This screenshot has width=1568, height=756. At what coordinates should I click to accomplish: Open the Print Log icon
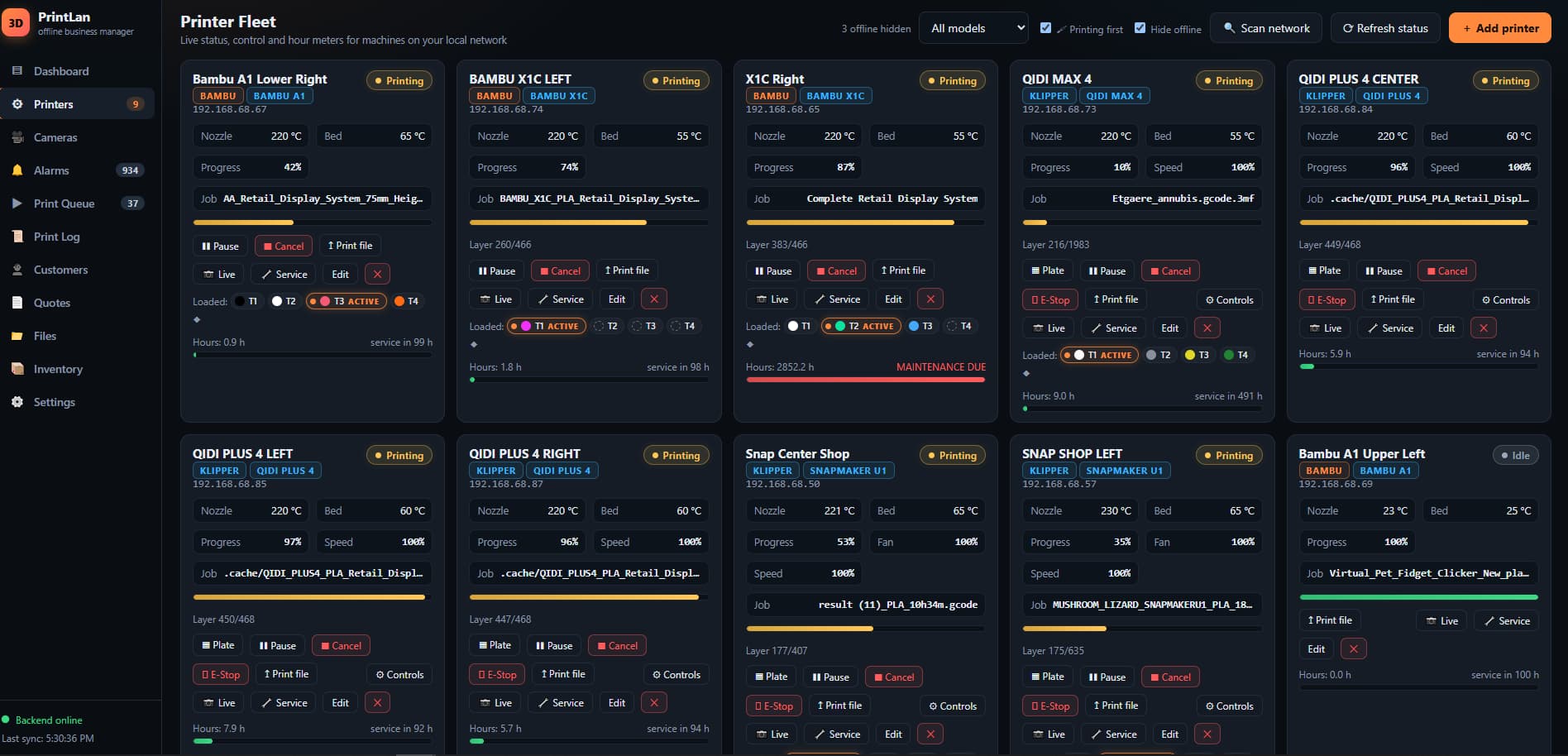pos(17,237)
